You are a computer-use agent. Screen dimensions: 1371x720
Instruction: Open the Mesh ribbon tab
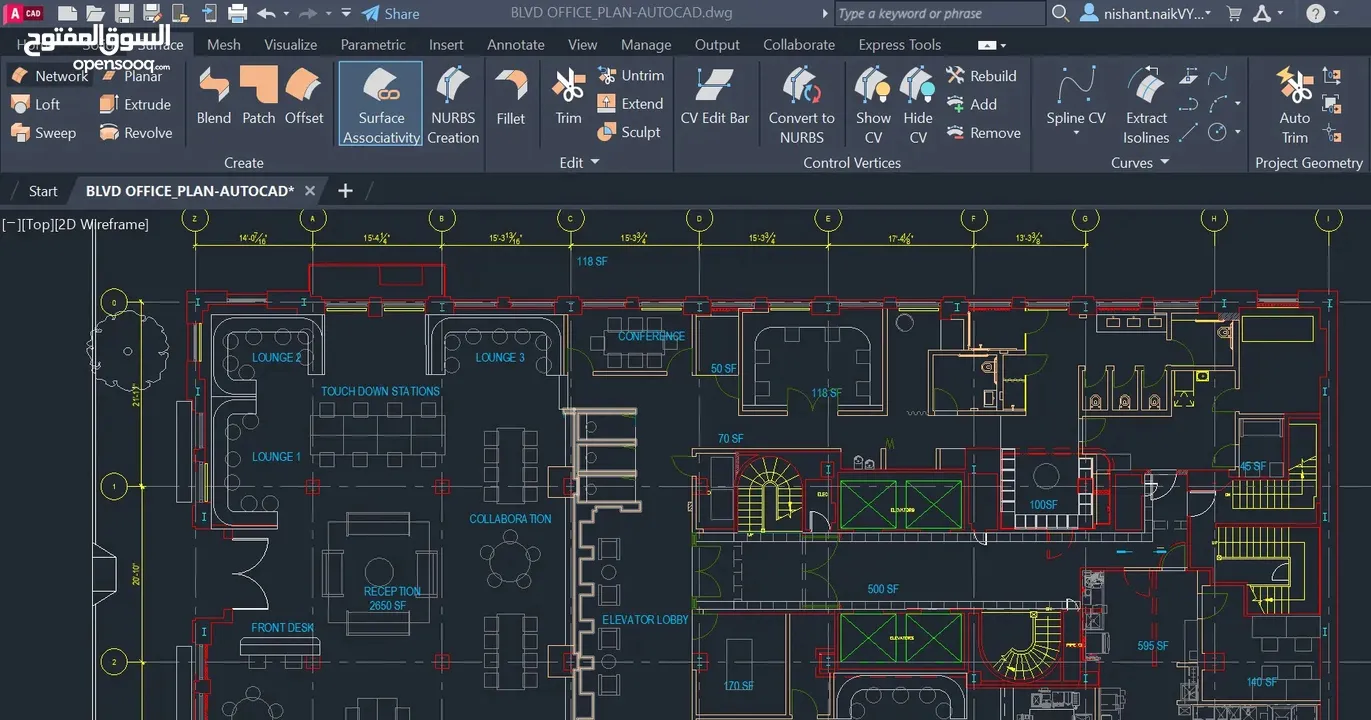[x=224, y=45]
